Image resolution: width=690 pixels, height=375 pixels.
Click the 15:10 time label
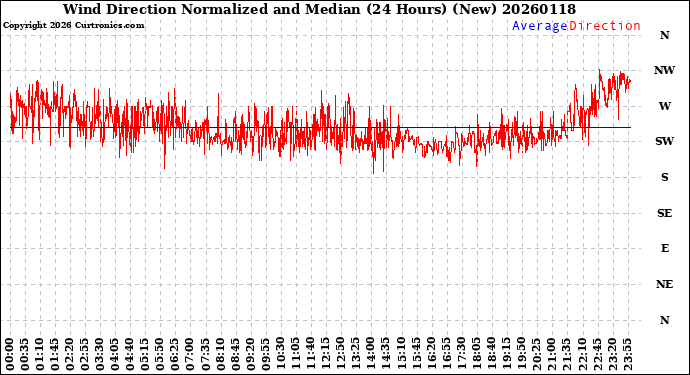click(401, 355)
